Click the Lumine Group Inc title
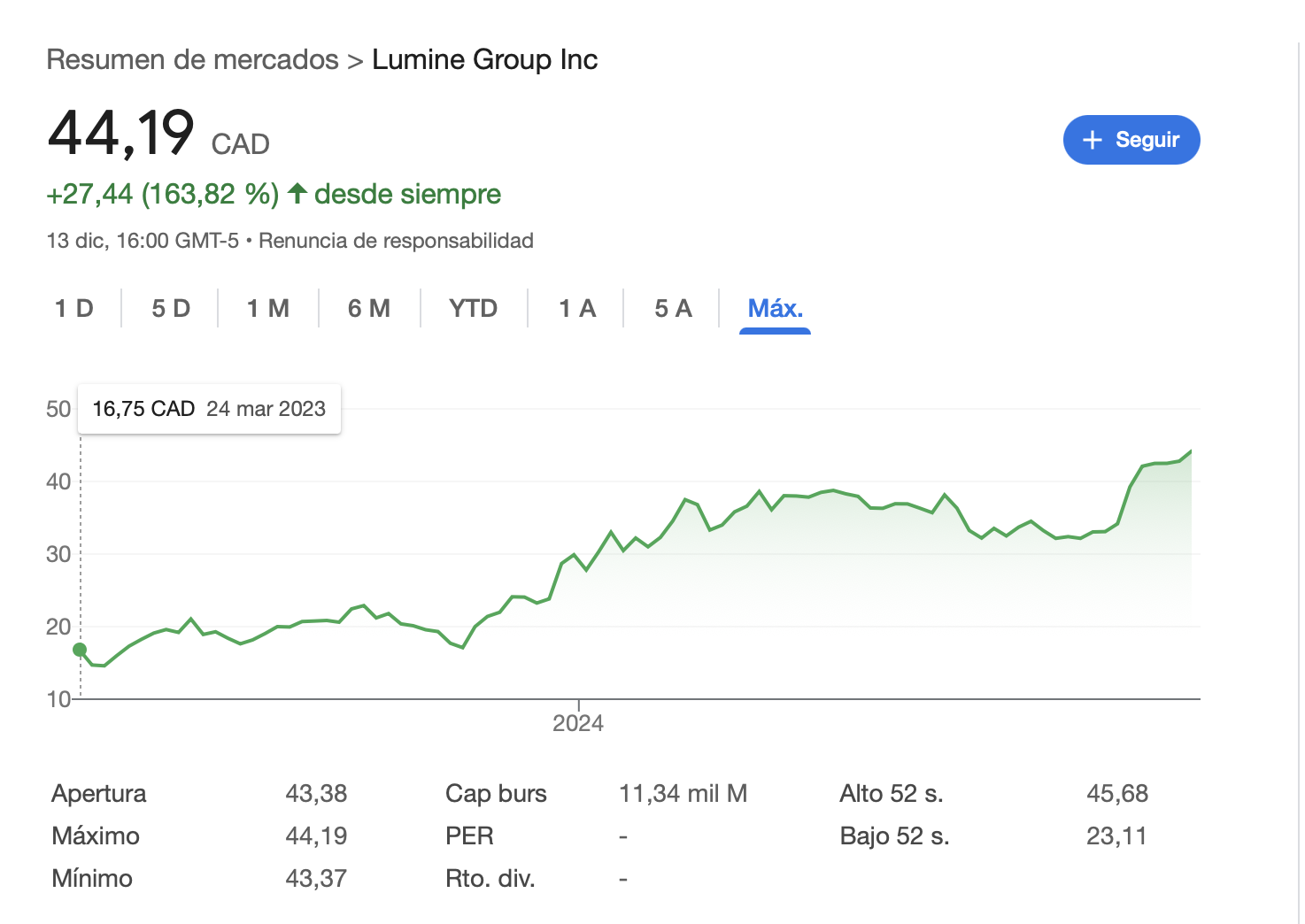Screen dimensions: 1305x924 [x=485, y=59]
